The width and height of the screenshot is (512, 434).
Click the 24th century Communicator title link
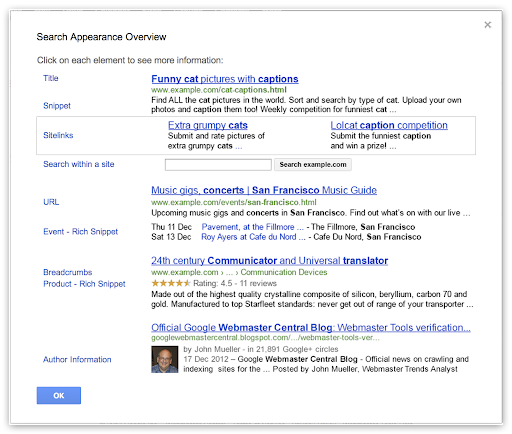point(269,260)
